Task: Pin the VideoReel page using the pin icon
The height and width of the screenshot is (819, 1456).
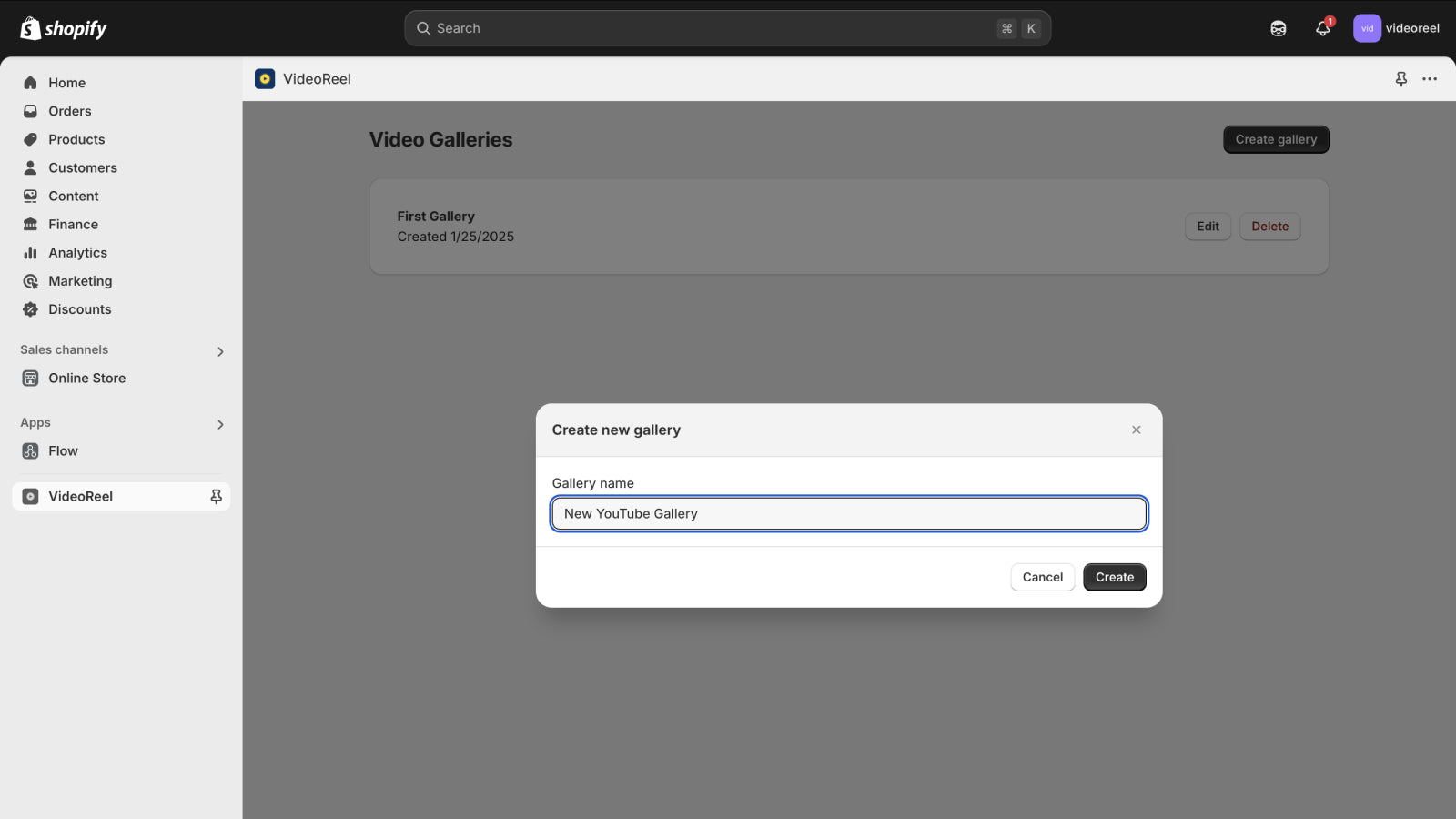Action: point(1400,79)
